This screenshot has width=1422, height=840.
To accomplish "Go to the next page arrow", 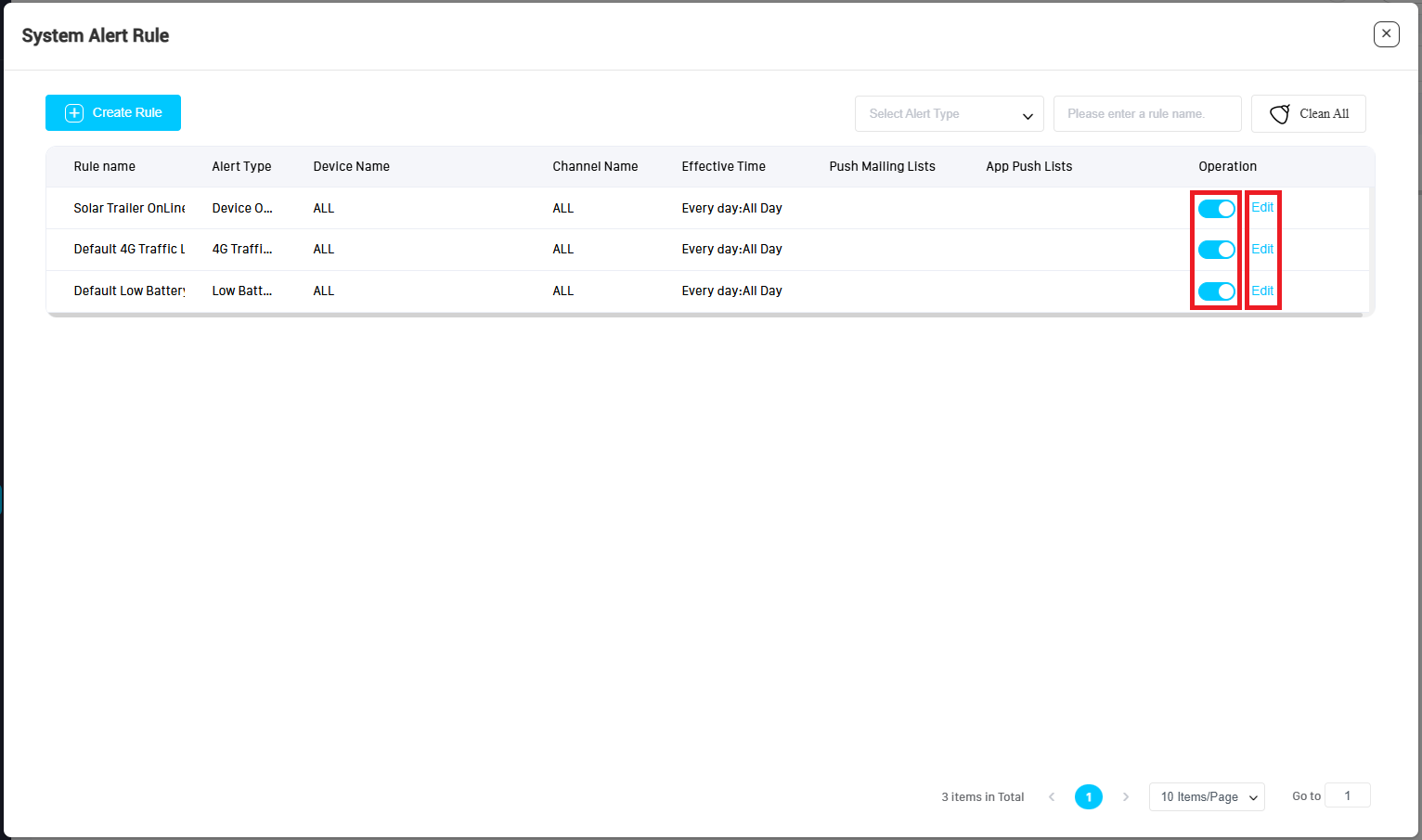I will tap(1126, 796).
